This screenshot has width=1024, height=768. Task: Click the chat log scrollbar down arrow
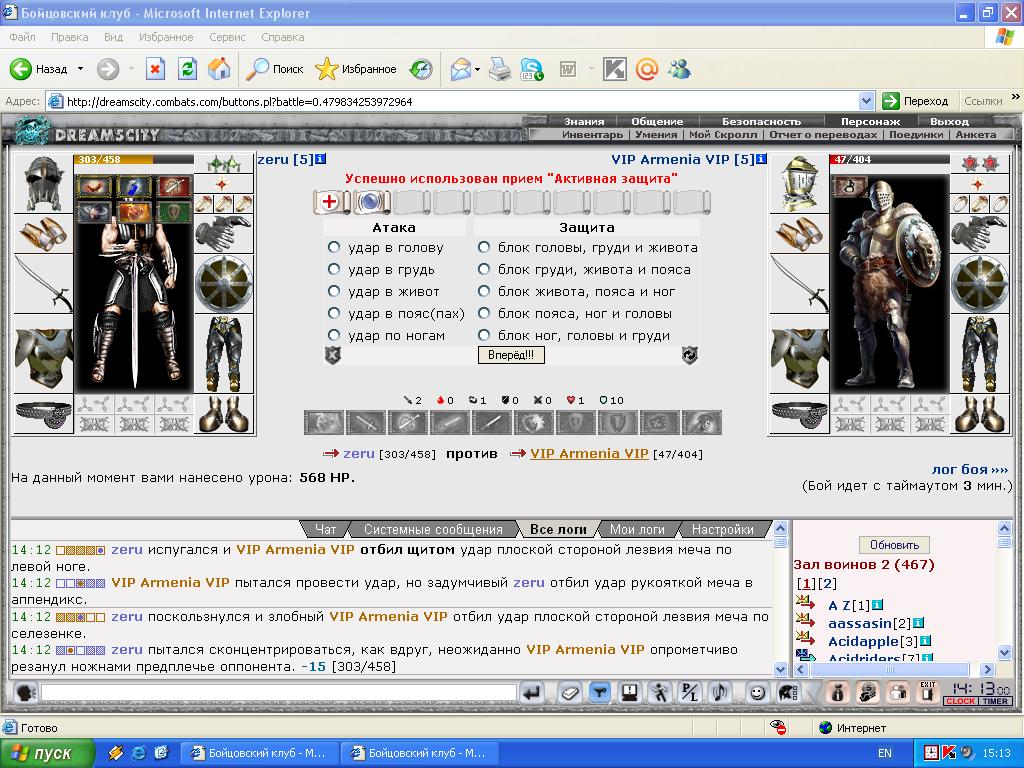pyautogui.click(x=780, y=669)
